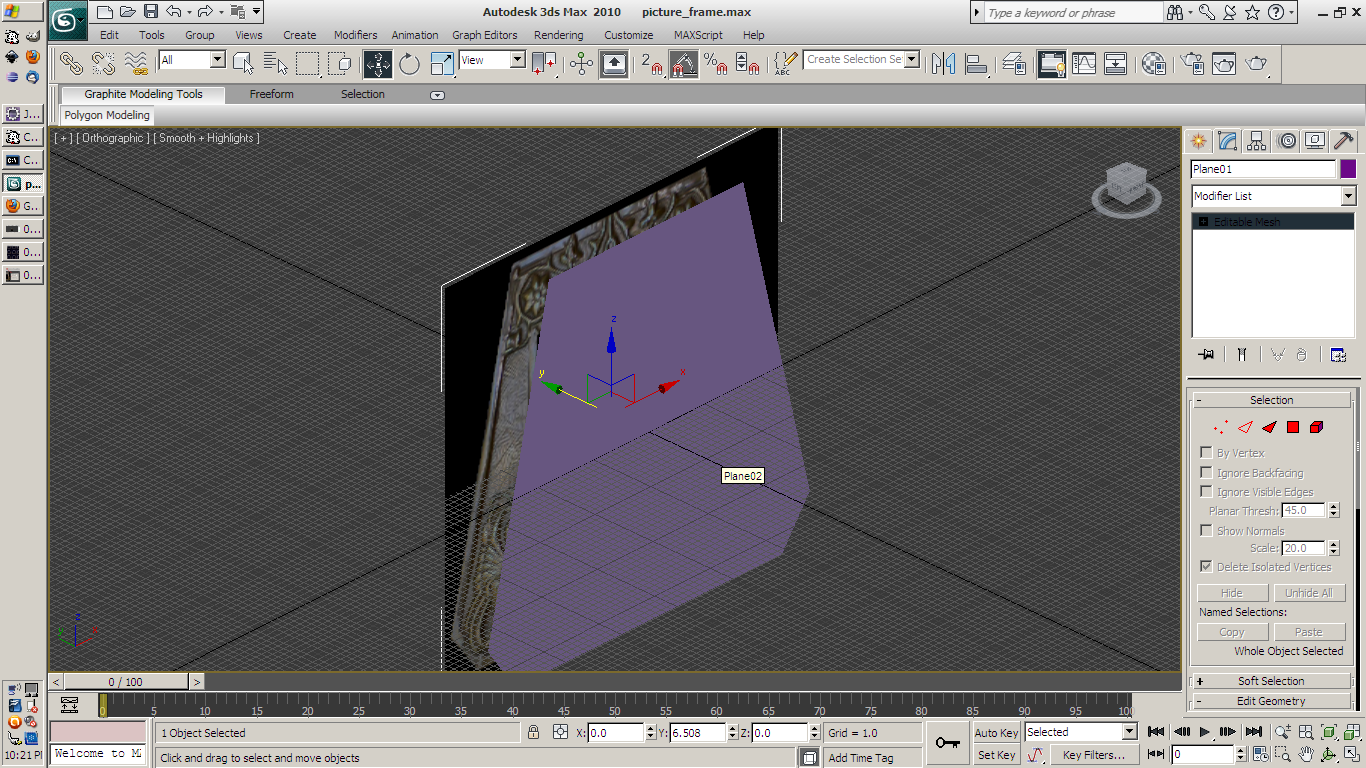The height and width of the screenshot is (768, 1366).
Task: Toggle the Auto Key animation mode
Action: click(x=996, y=733)
